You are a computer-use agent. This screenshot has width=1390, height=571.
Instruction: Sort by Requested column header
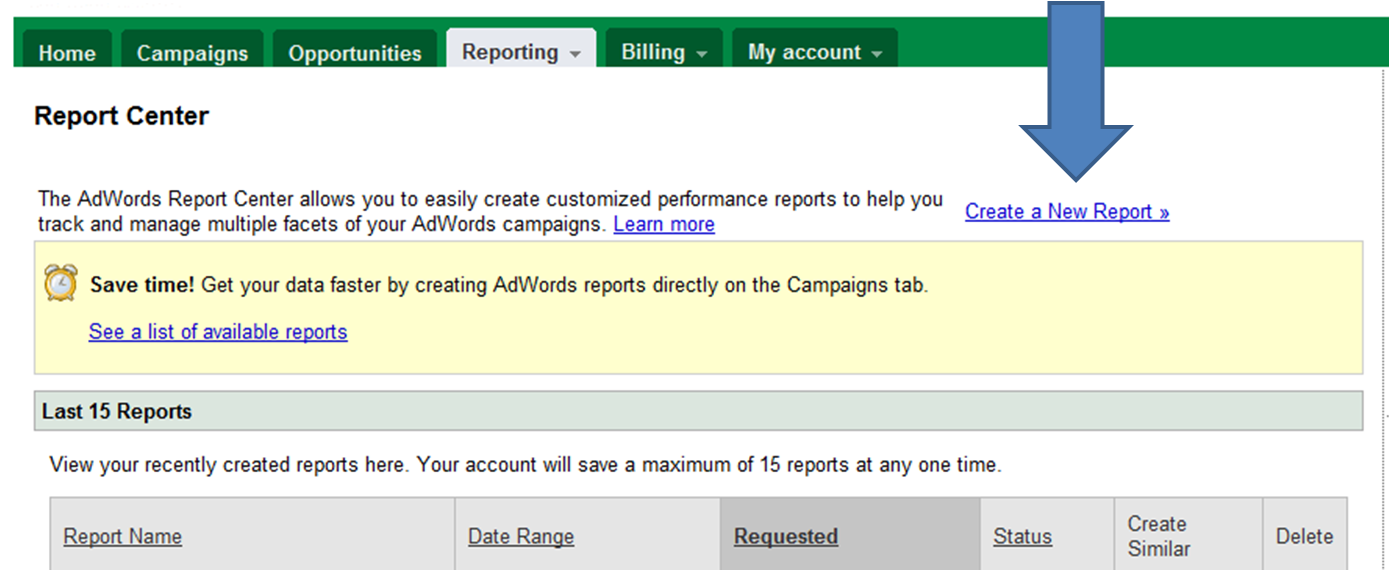(786, 537)
